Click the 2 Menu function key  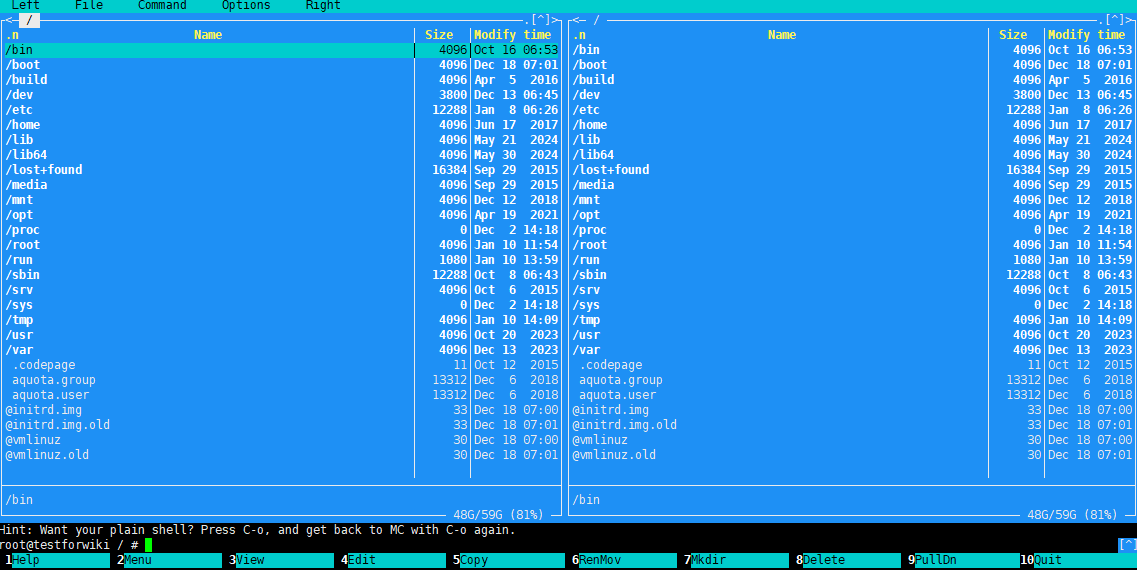click(170, 560)
